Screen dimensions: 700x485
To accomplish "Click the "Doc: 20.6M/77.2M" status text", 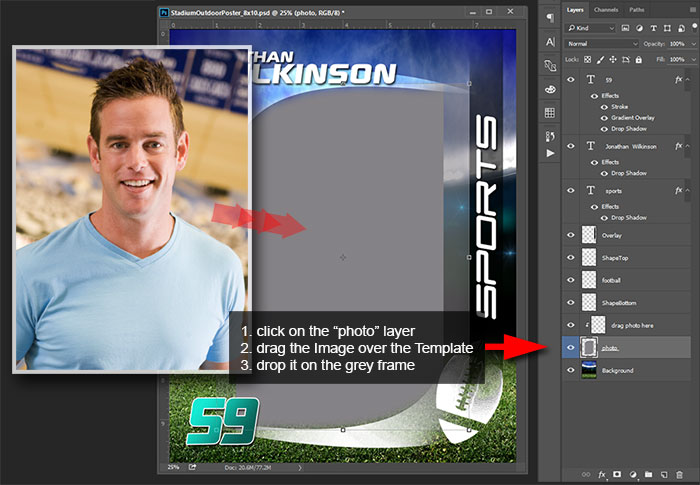I will pyautogui.click(x=248, y=468).
